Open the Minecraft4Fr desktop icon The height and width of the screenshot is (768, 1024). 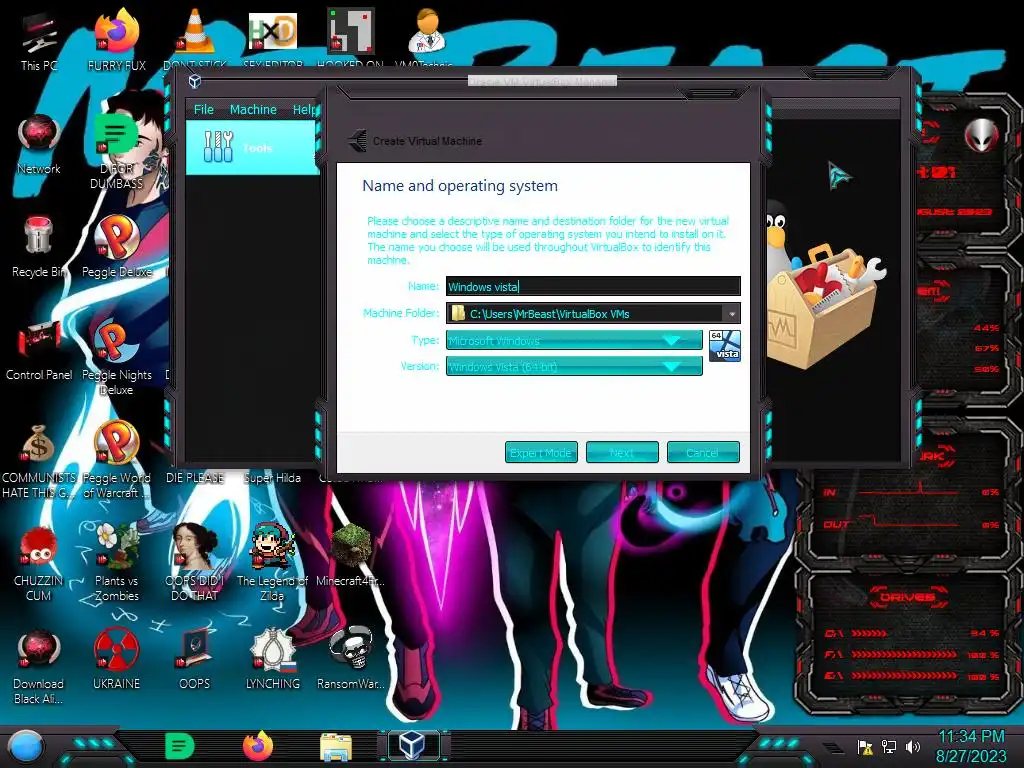(x=351, y=555)
